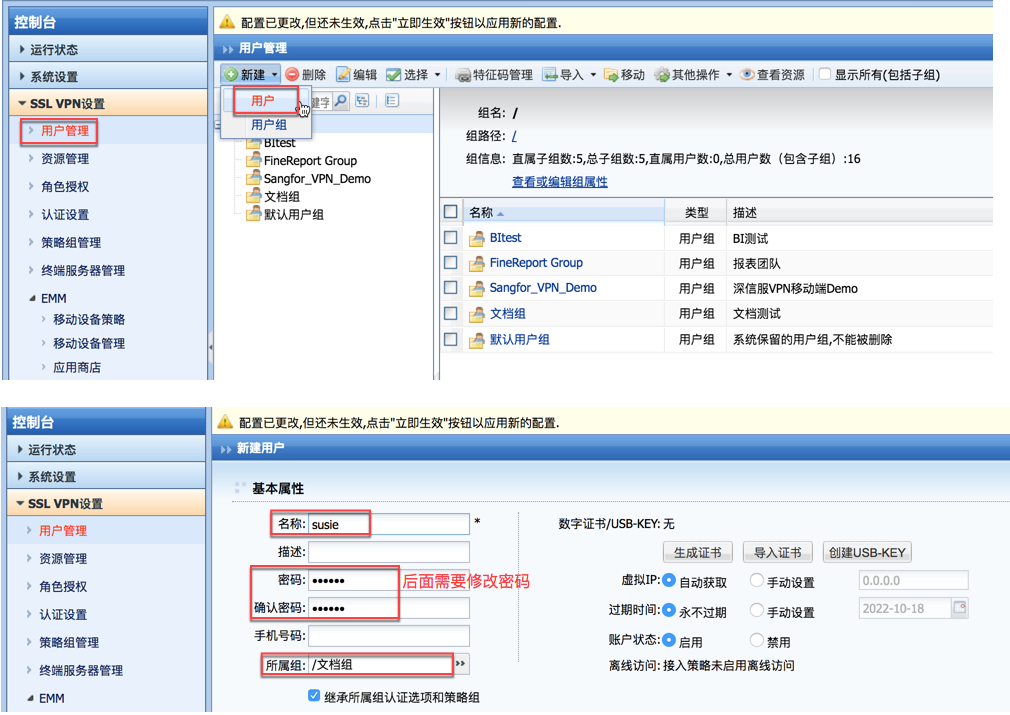Click the group icon beside 文档组 in table
Viewport: 1010px width, 715px height.
click(477, 314)
